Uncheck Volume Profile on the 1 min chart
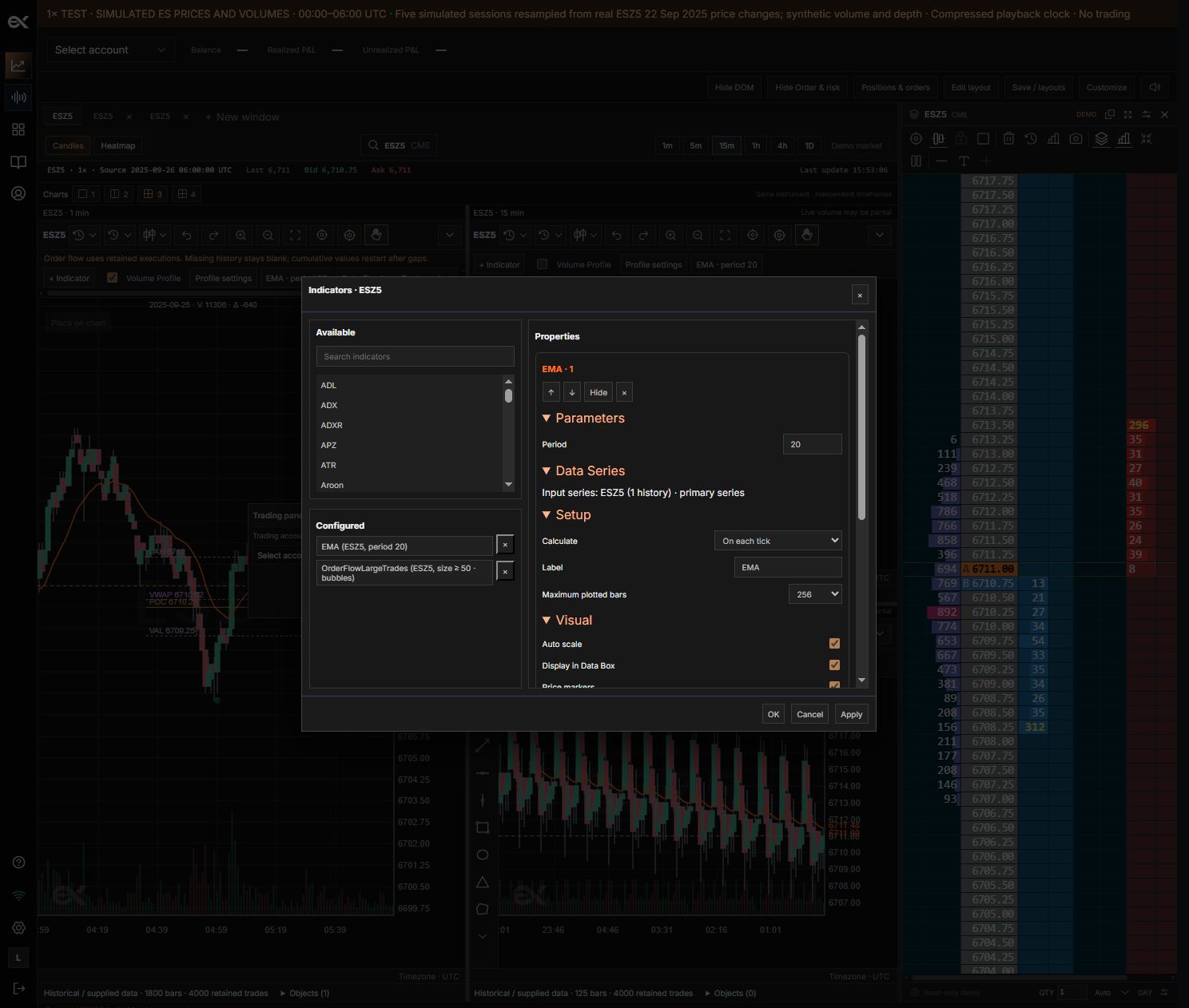This screenshot has width=1189, height=1008. (112, 278)
